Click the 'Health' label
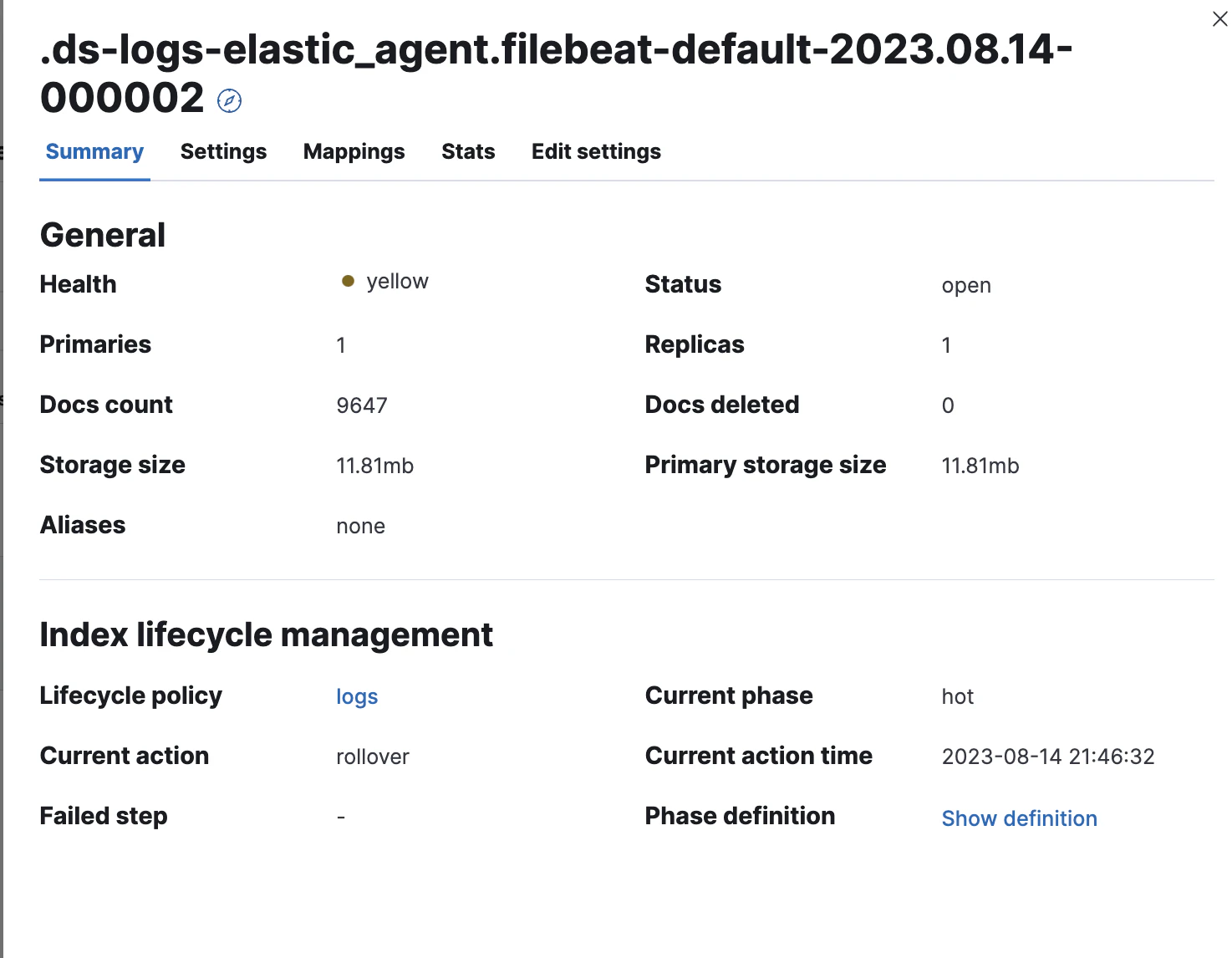 click(x=78, y=284)
